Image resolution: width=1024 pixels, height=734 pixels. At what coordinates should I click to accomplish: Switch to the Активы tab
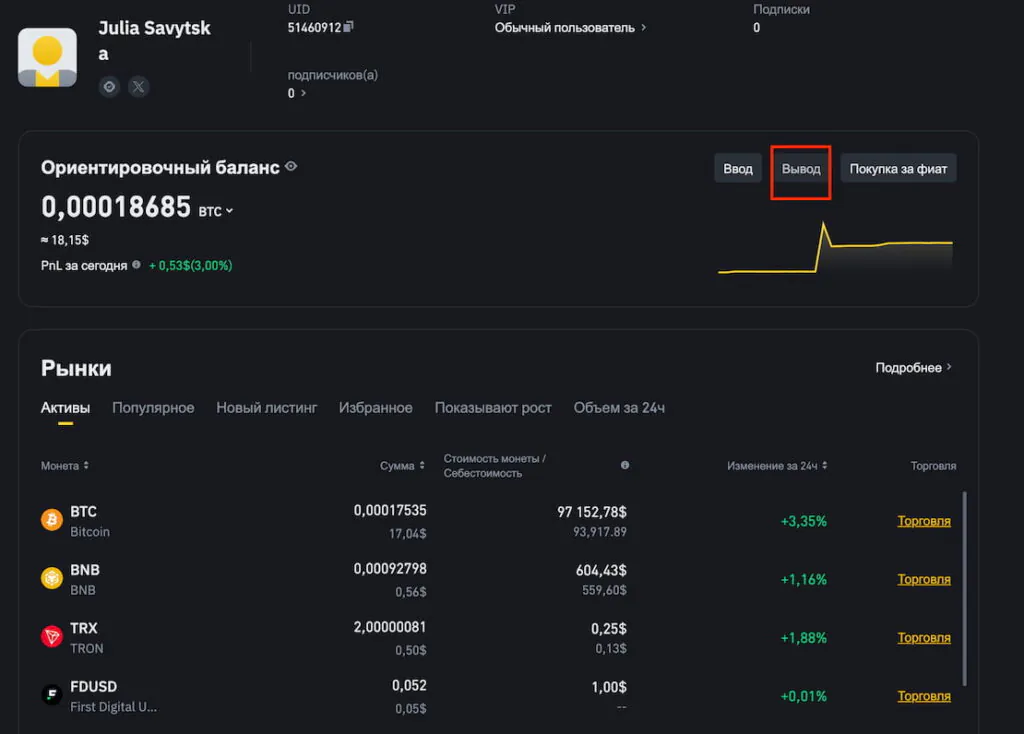(65, 407)
